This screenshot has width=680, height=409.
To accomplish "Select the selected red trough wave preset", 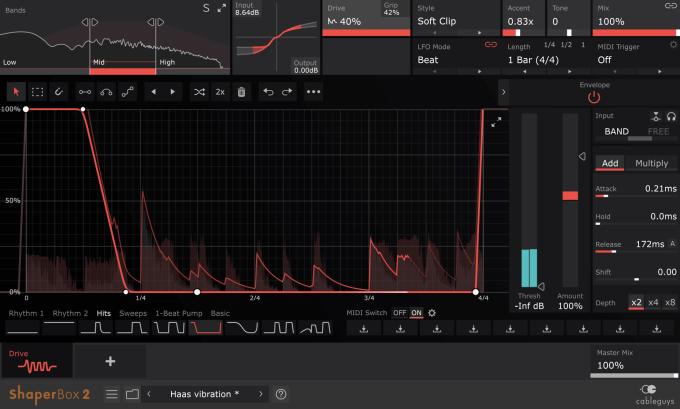I will coord(206,327).
